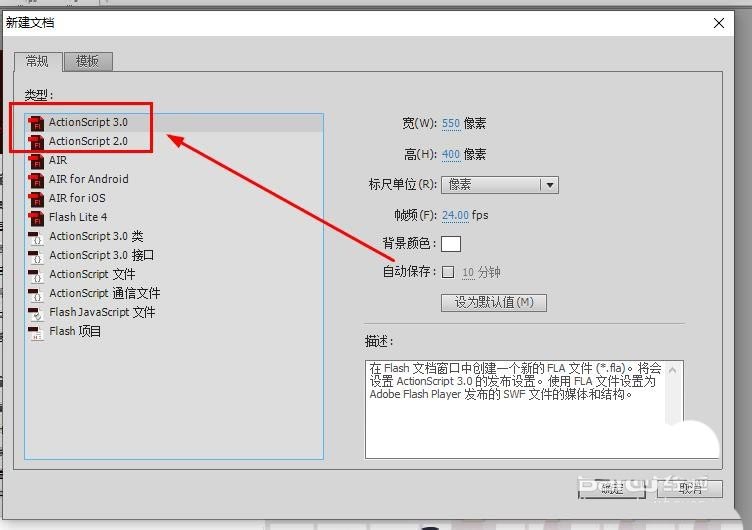
Task: Click the AIR for iOS icon
Action: tap(36, 199)
